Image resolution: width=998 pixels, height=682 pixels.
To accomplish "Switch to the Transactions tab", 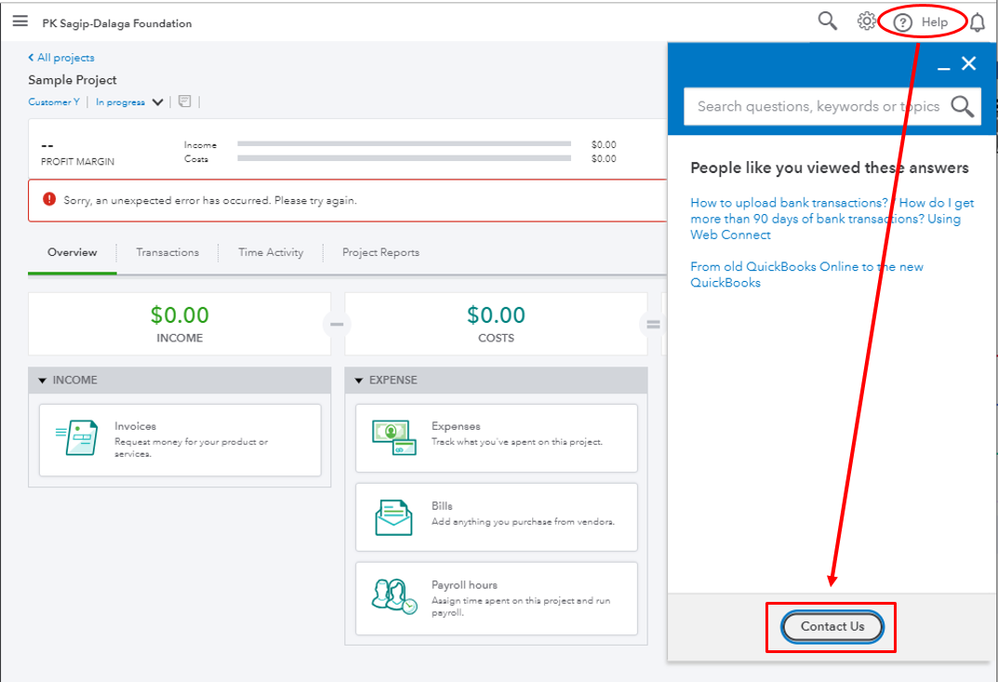I will coord(167,253).
